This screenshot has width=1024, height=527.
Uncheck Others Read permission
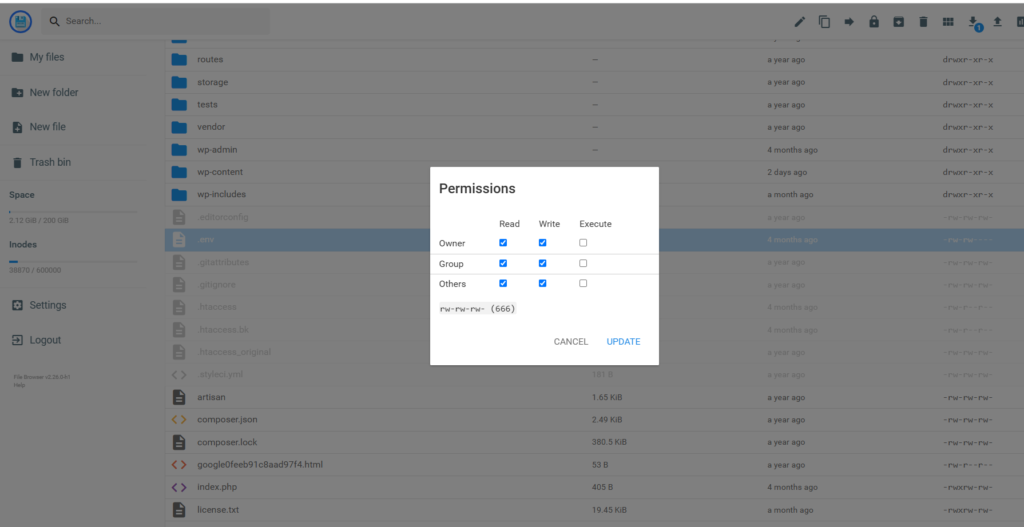pyautogui.click(x=503, y=283)
